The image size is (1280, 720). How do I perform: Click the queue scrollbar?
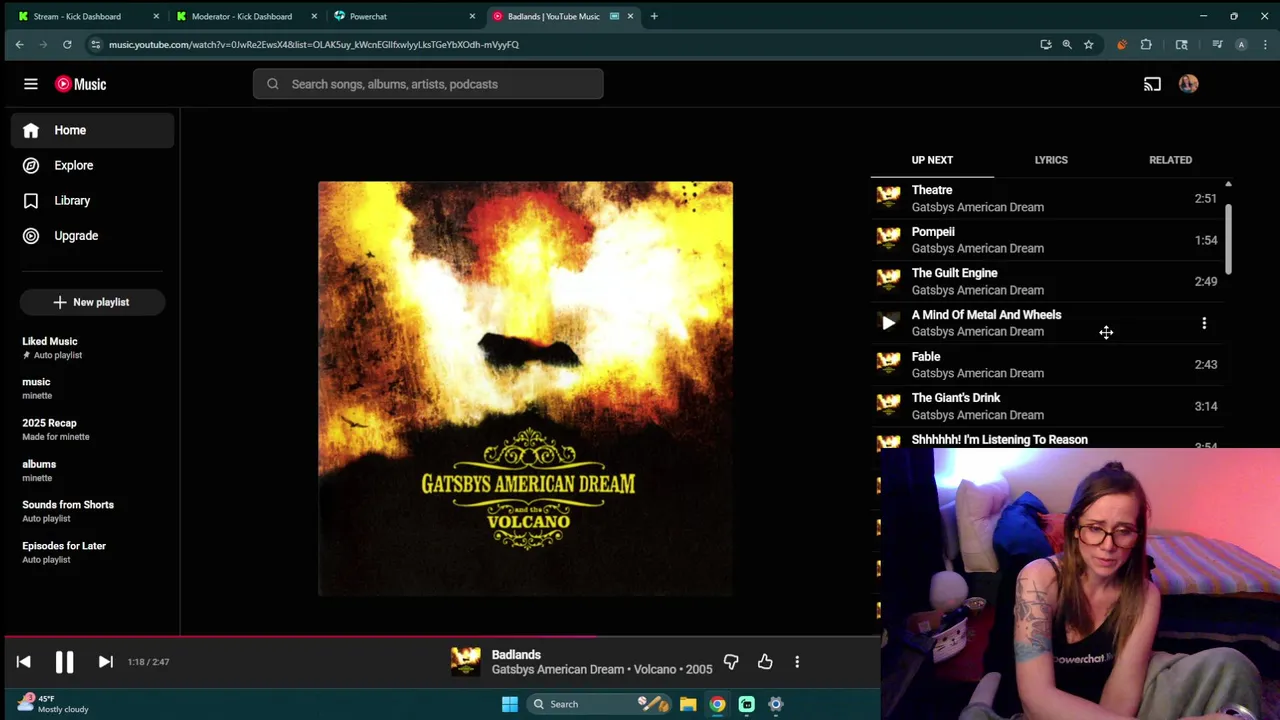coord(1228,240)
